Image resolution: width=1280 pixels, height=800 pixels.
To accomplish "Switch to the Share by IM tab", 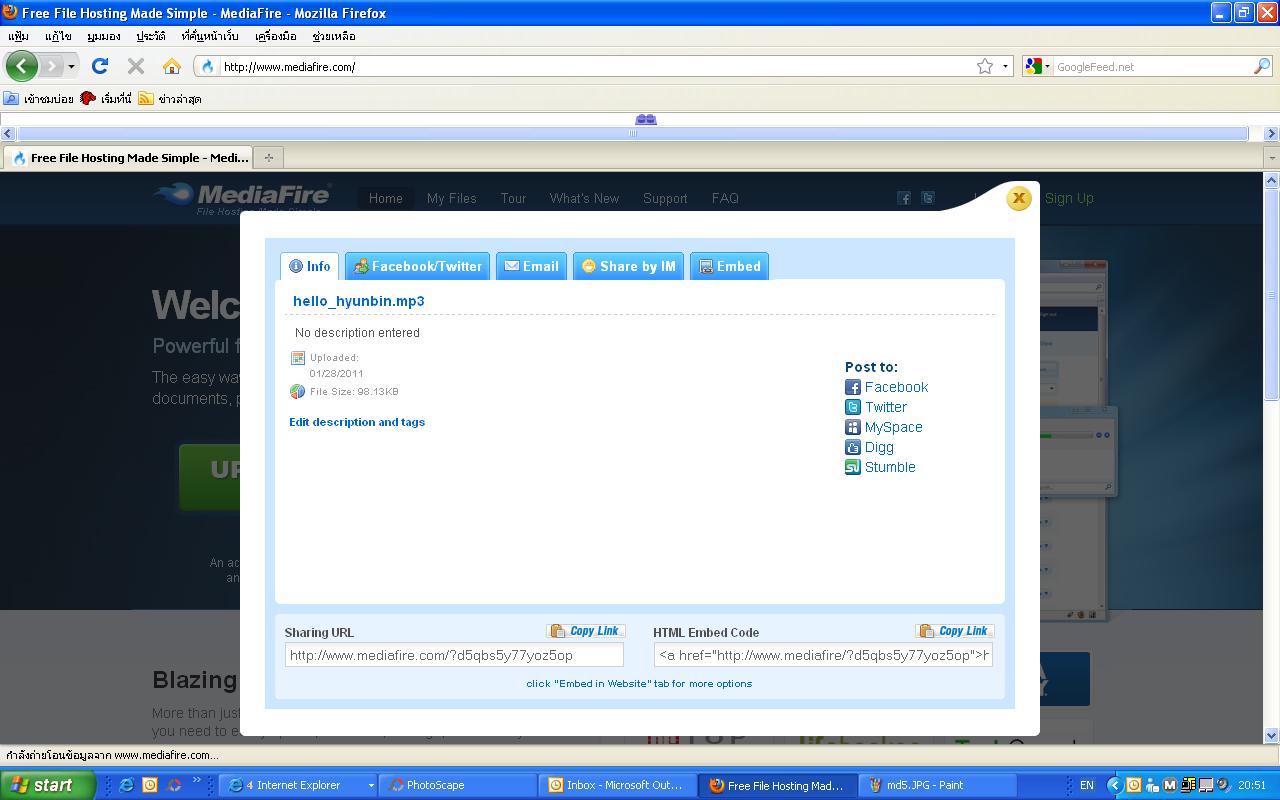I will 628,266.
